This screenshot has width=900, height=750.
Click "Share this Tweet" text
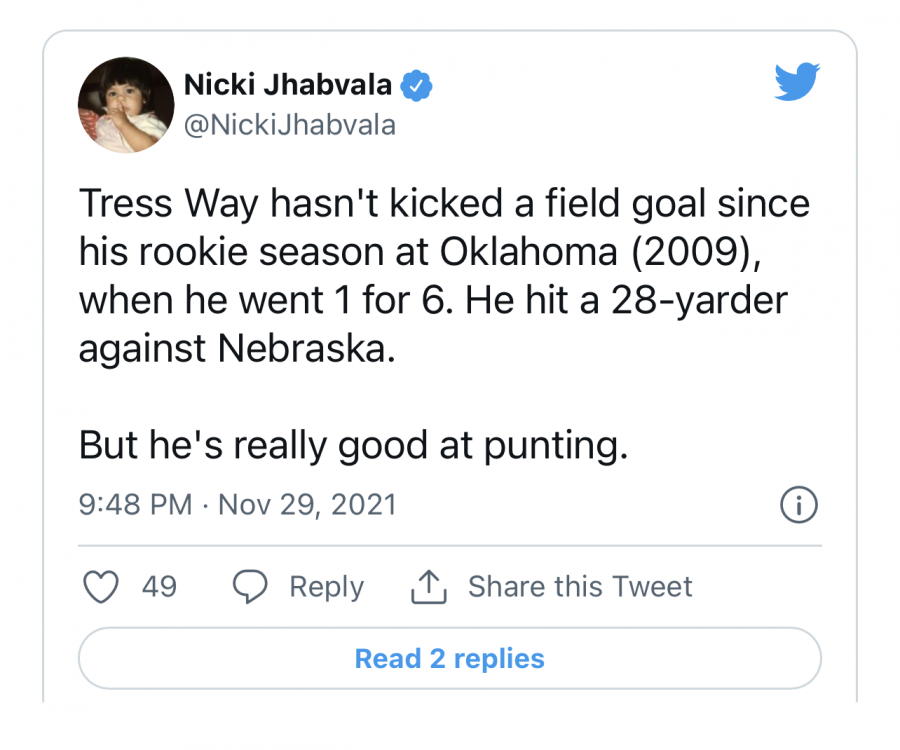[580, 587]
